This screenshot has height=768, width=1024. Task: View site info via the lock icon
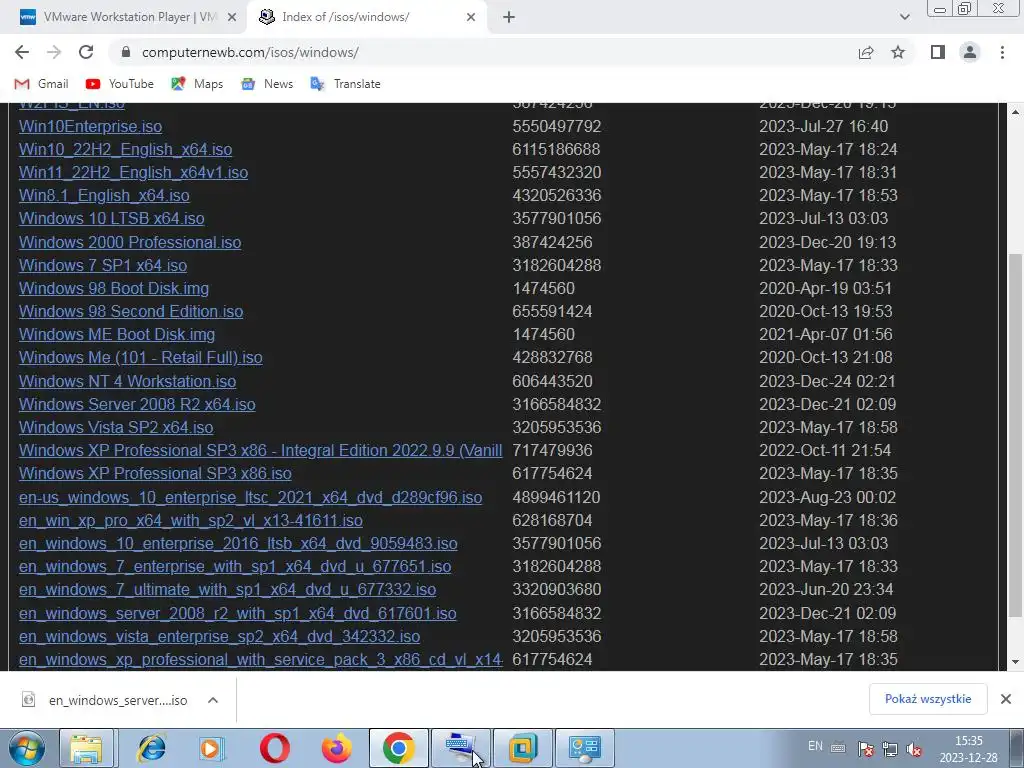click(x=126, y=52)
